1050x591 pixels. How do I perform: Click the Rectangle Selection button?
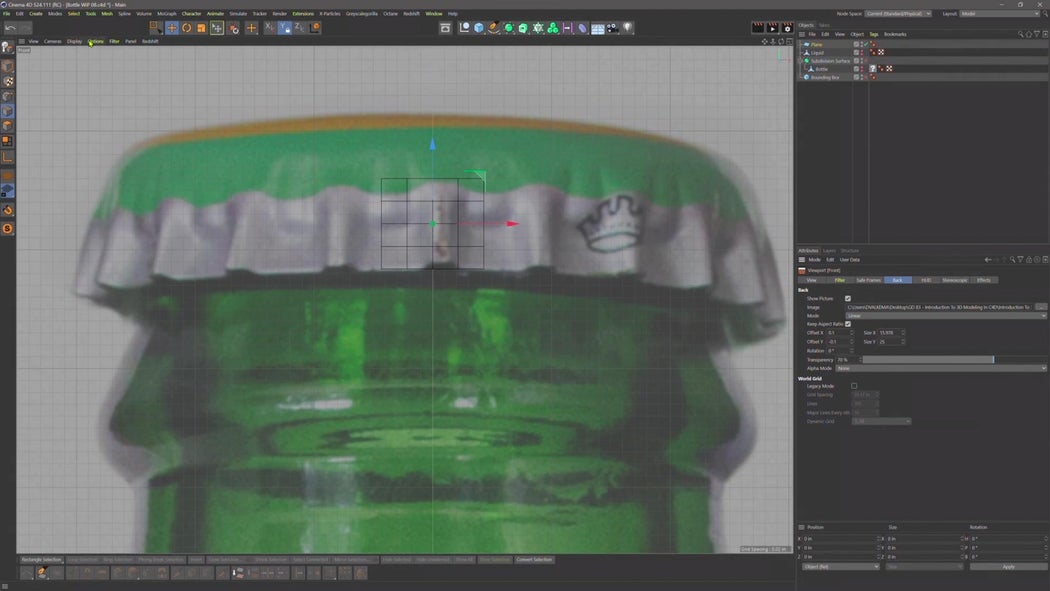[x=41, y=560]
